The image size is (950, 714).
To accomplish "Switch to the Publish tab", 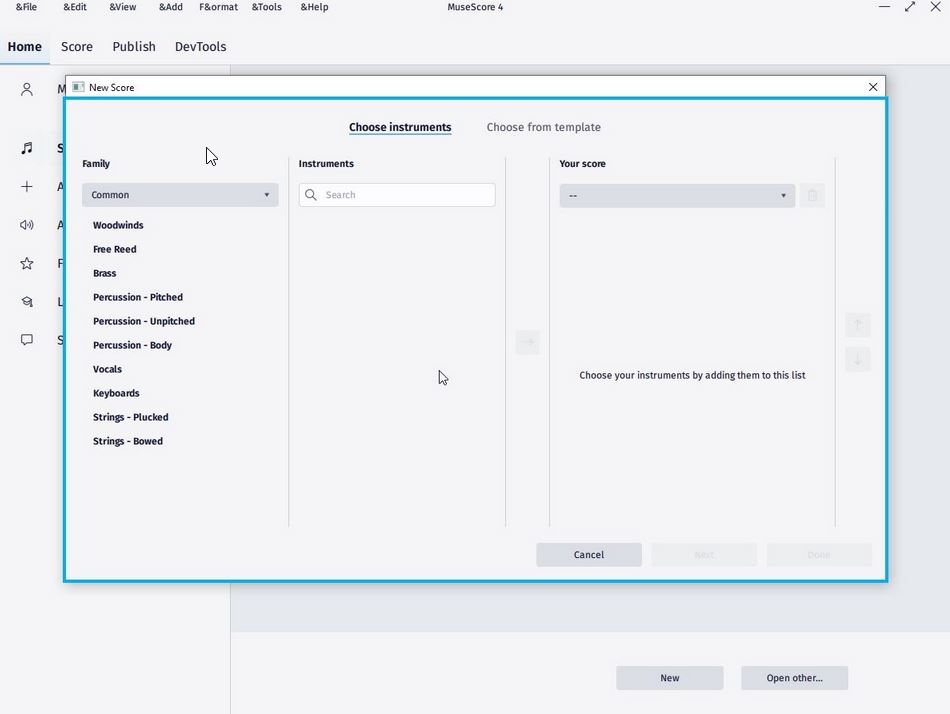I will tap(133, 46).
